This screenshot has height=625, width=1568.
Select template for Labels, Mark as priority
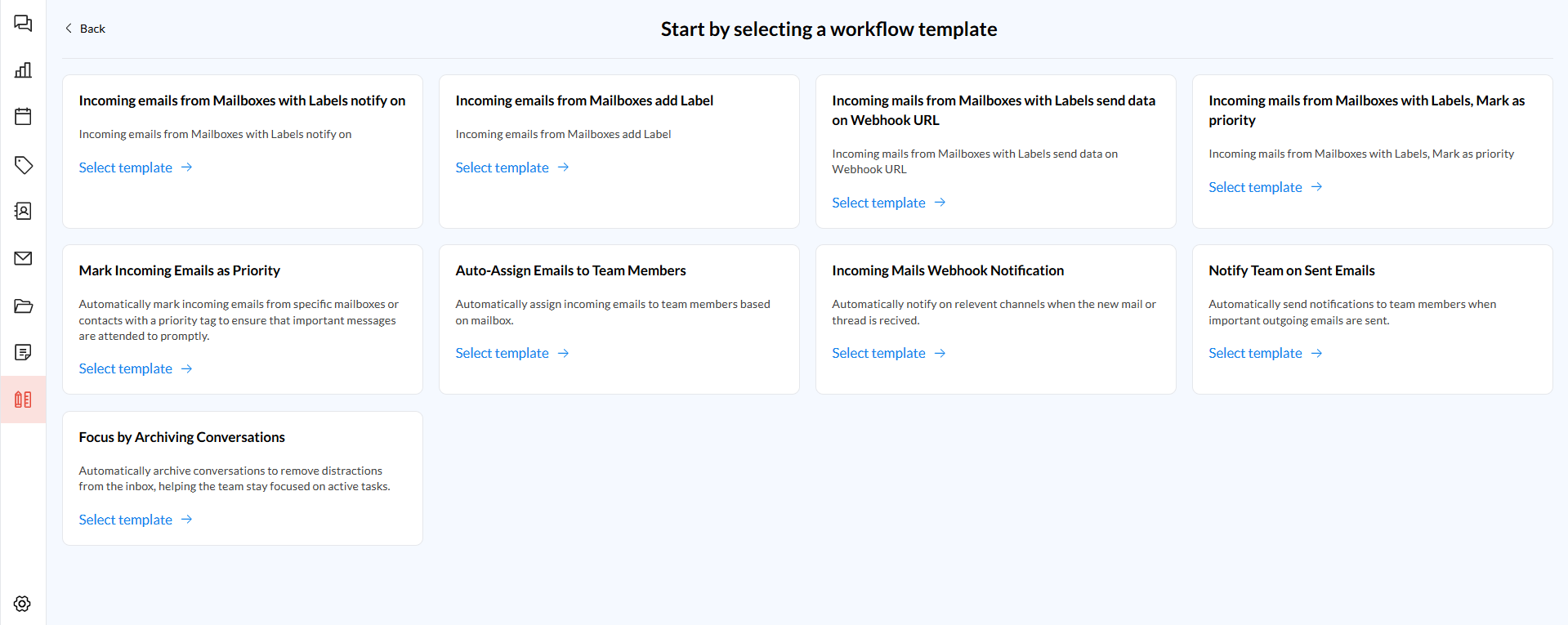[x=1265, y=187]
